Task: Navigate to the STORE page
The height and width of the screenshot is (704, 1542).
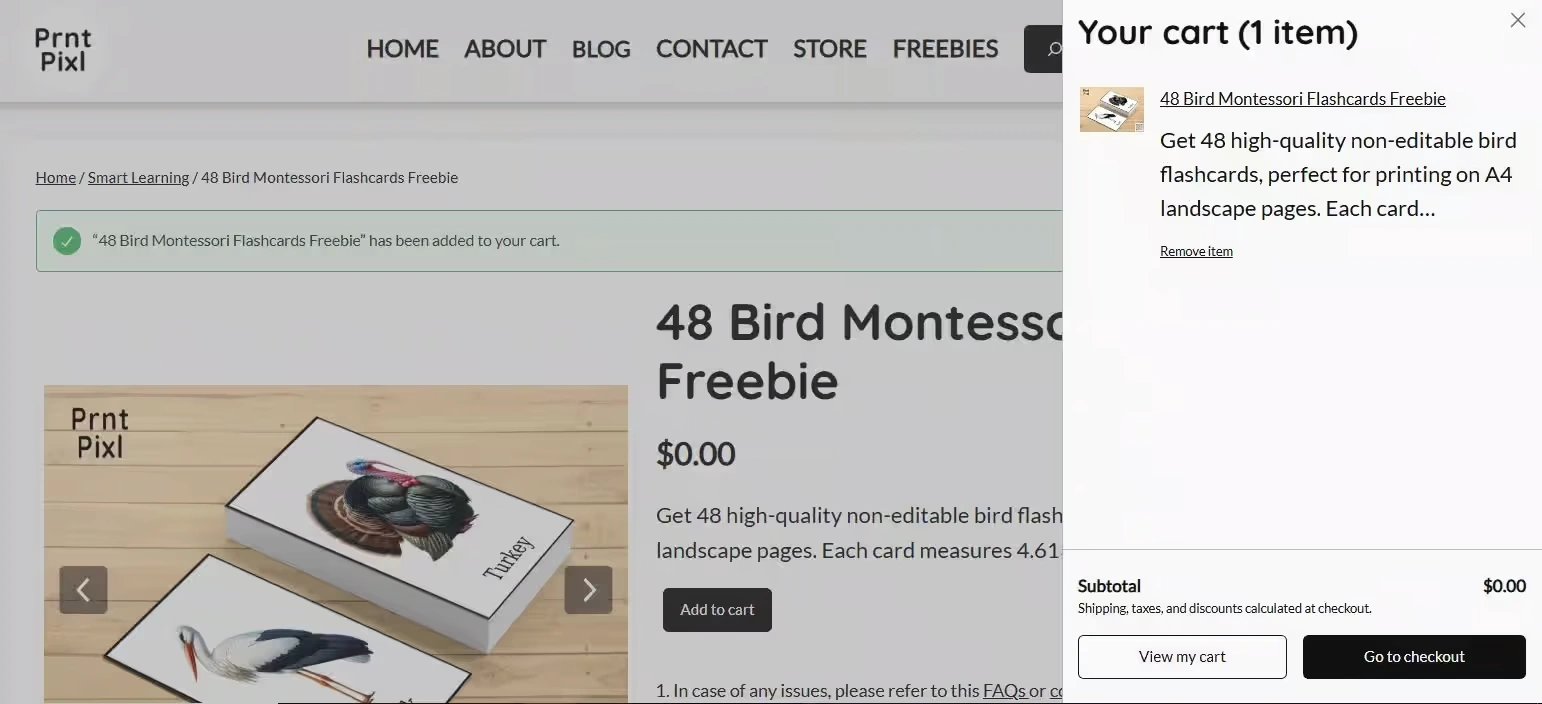Action: pyautogui.click(x=829, y=49)
